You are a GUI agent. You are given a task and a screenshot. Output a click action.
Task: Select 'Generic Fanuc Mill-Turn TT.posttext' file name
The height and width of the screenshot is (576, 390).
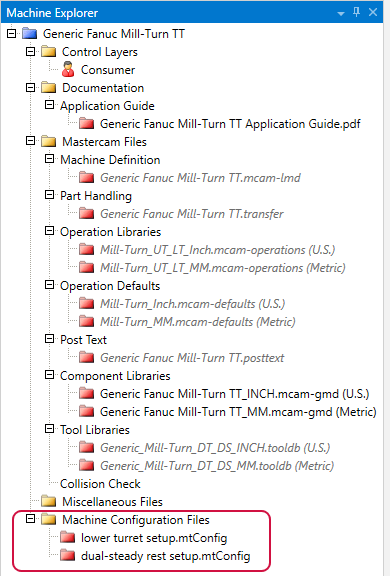pos(192,358)
